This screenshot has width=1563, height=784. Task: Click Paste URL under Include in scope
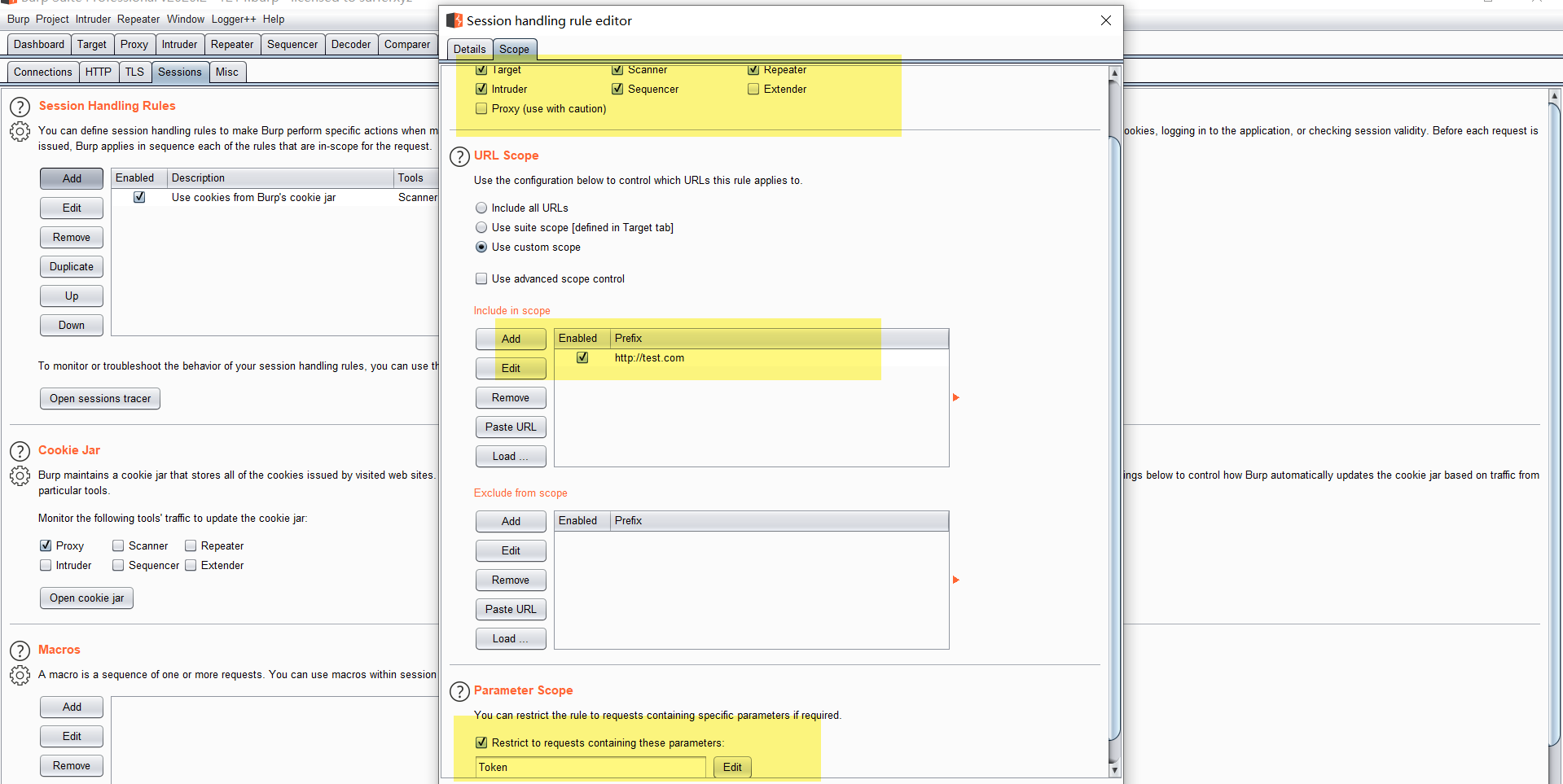pos(511,427)
